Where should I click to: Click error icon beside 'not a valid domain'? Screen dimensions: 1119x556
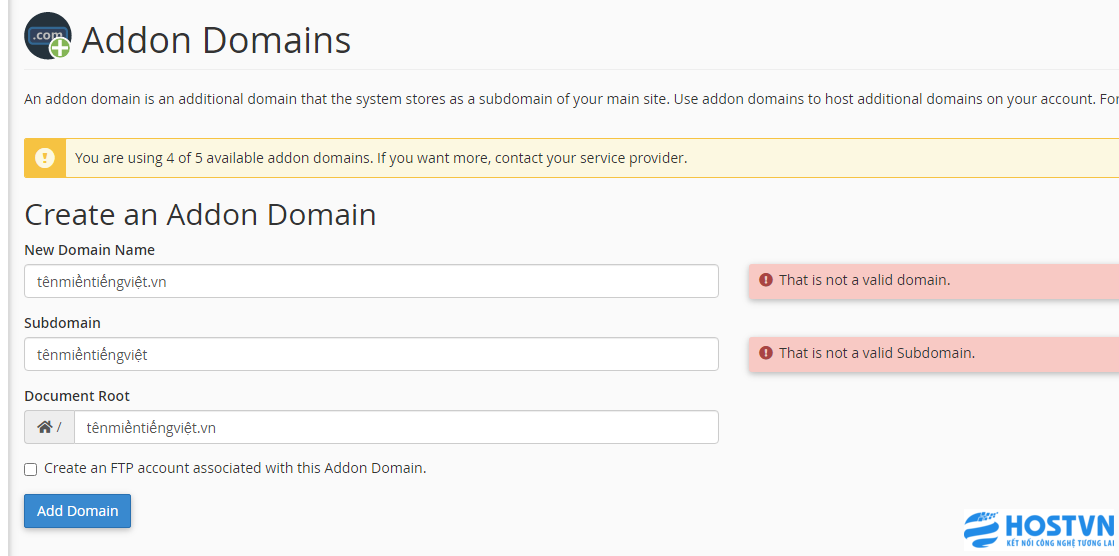766,280
